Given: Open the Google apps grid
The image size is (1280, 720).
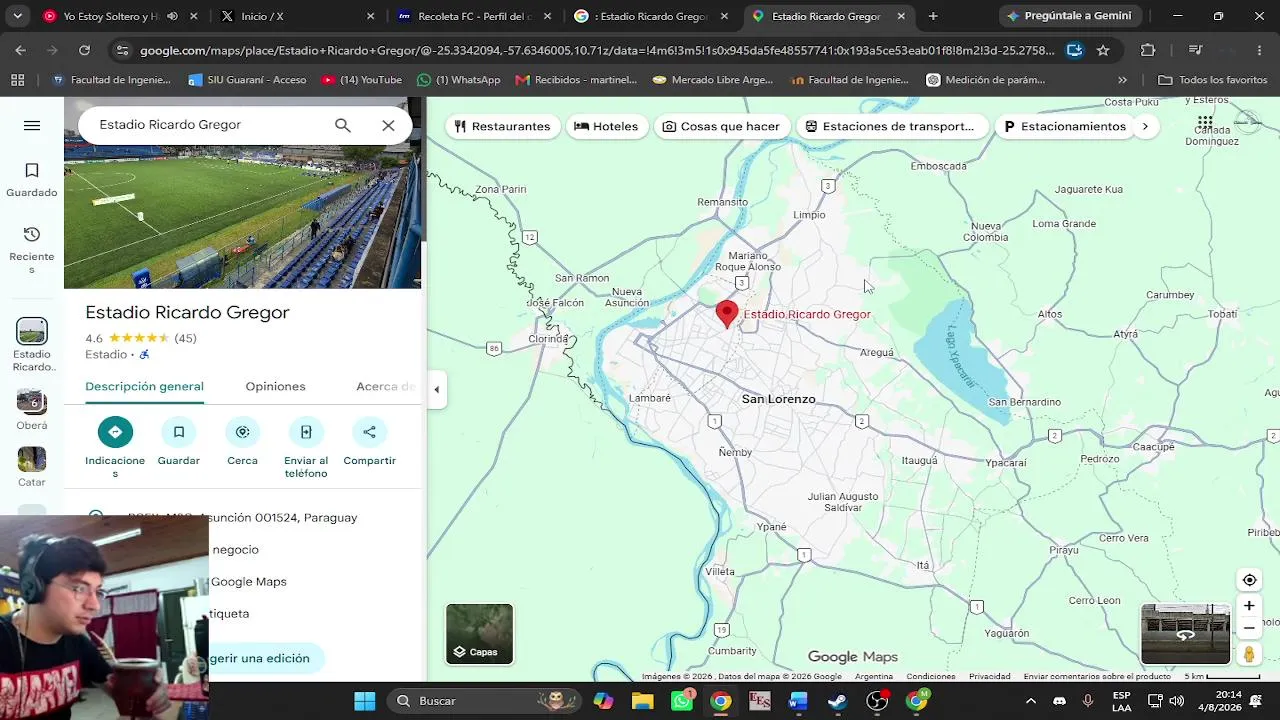Looking at the screenshot, I should pos(1205,124).
